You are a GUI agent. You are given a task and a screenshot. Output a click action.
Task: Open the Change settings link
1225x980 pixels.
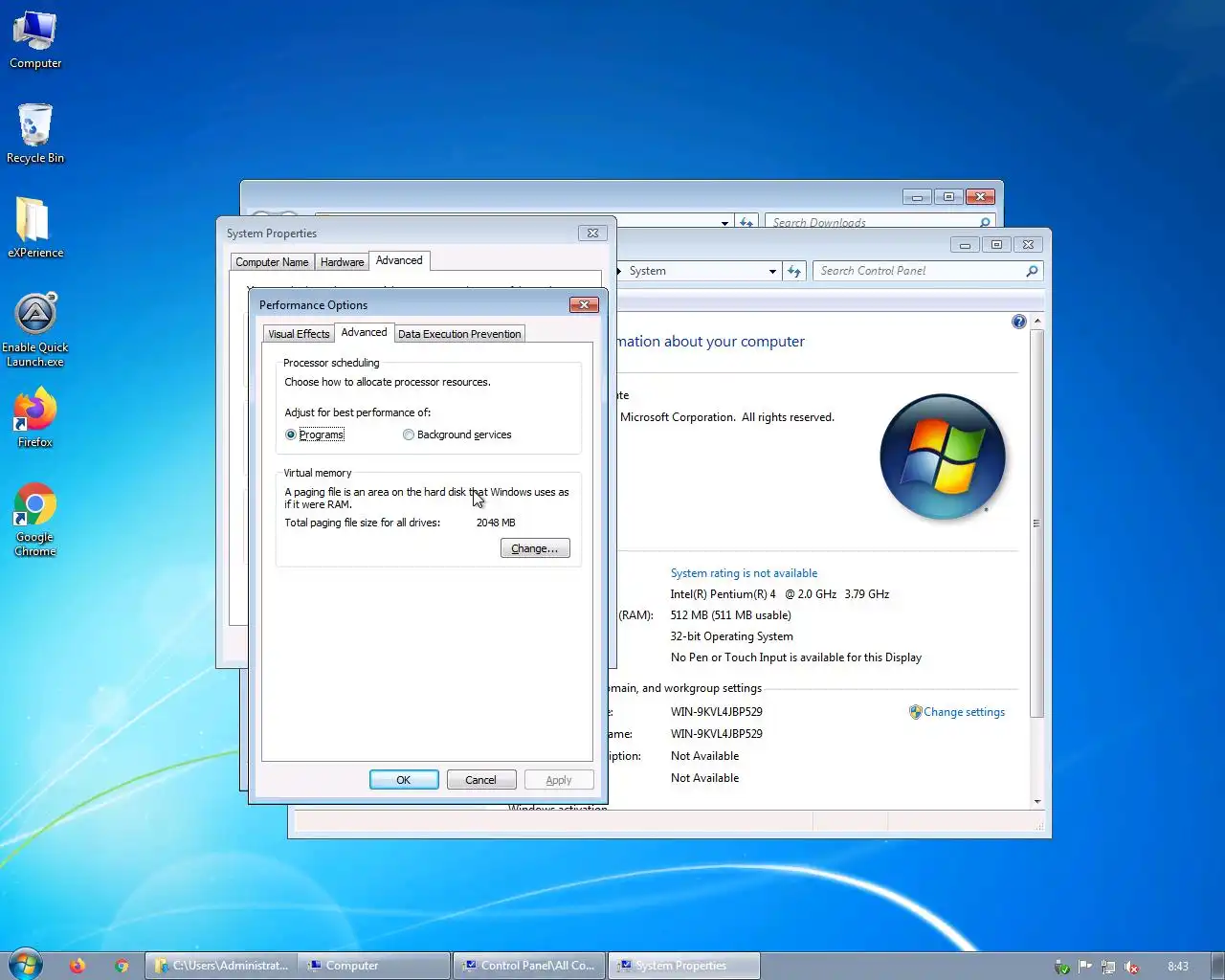click(x=964, y=712)
